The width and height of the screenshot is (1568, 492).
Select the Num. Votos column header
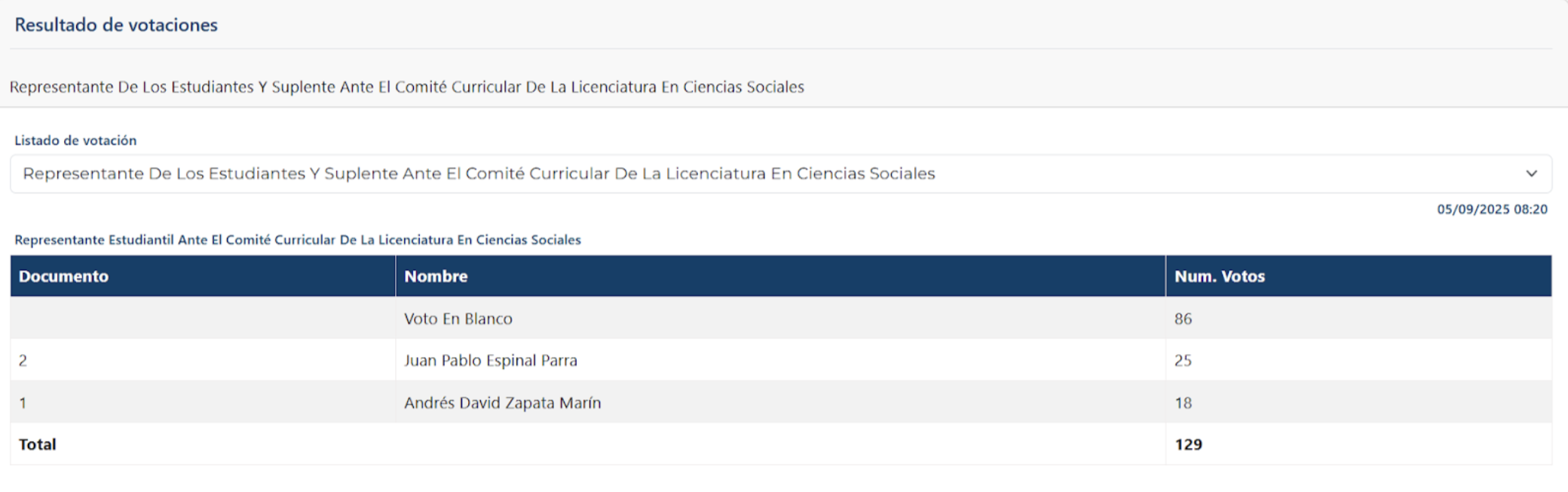click(1358, 276)
